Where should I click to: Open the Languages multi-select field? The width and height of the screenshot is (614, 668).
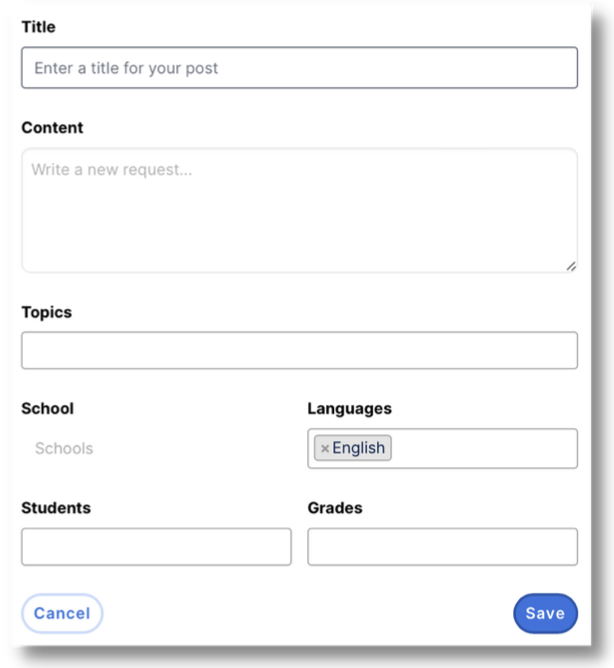click(485, 448)
